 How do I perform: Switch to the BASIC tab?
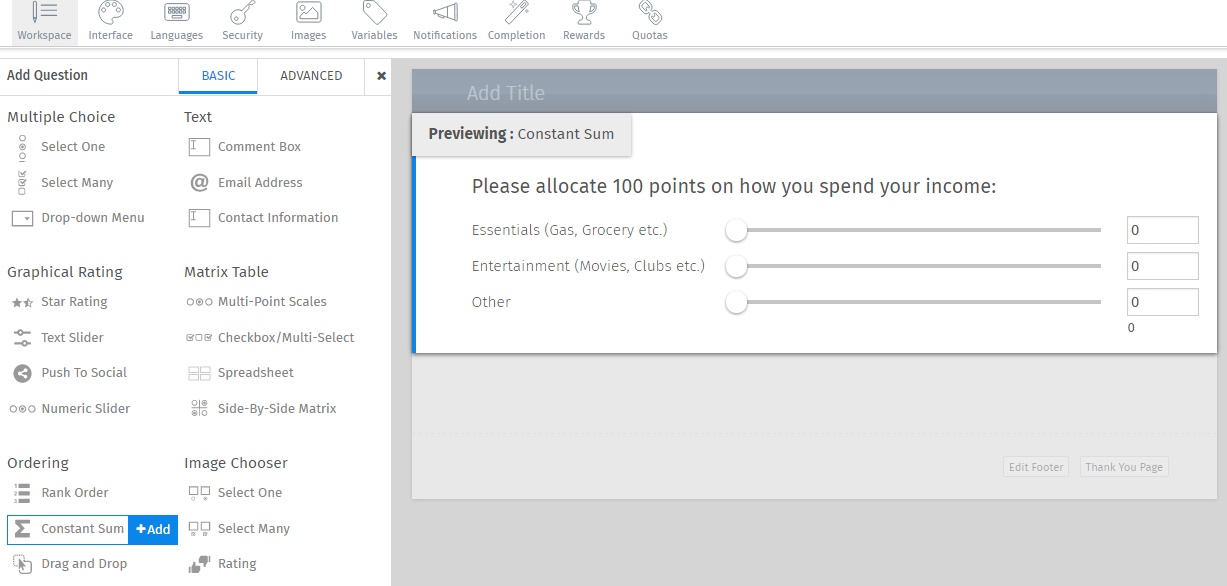[217, 75]
